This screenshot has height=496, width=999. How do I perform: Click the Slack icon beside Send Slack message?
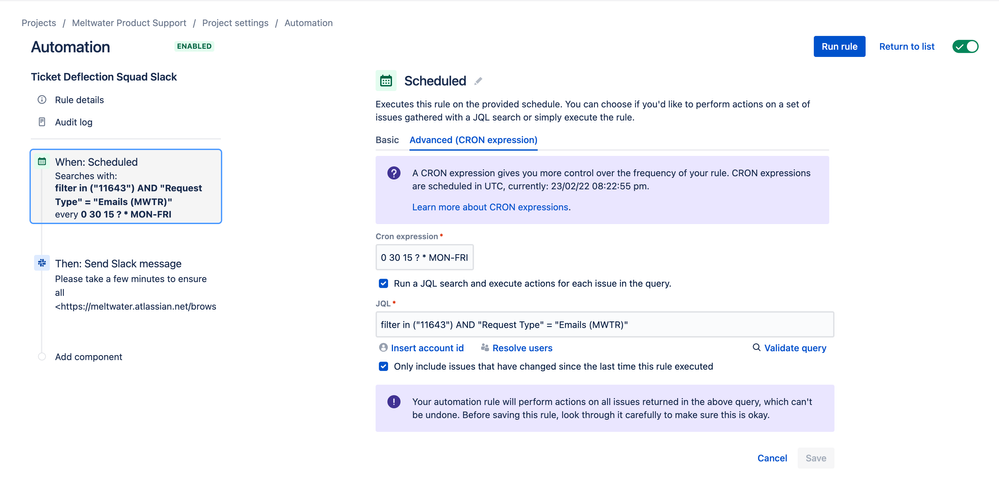(x=42, y=263)
